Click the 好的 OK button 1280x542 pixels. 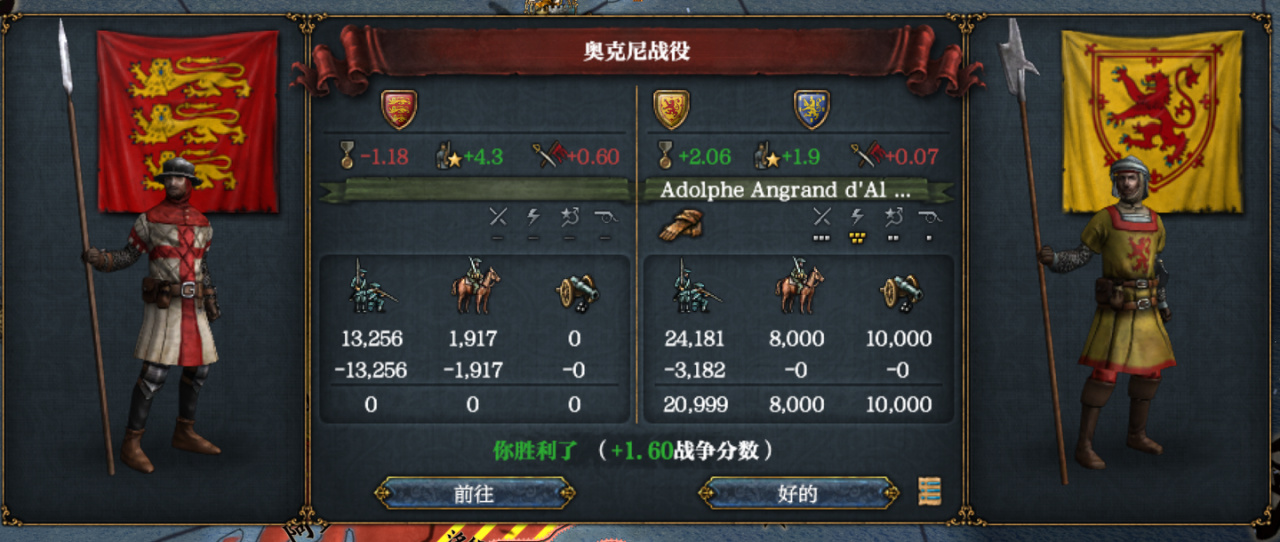coord(798,493)
